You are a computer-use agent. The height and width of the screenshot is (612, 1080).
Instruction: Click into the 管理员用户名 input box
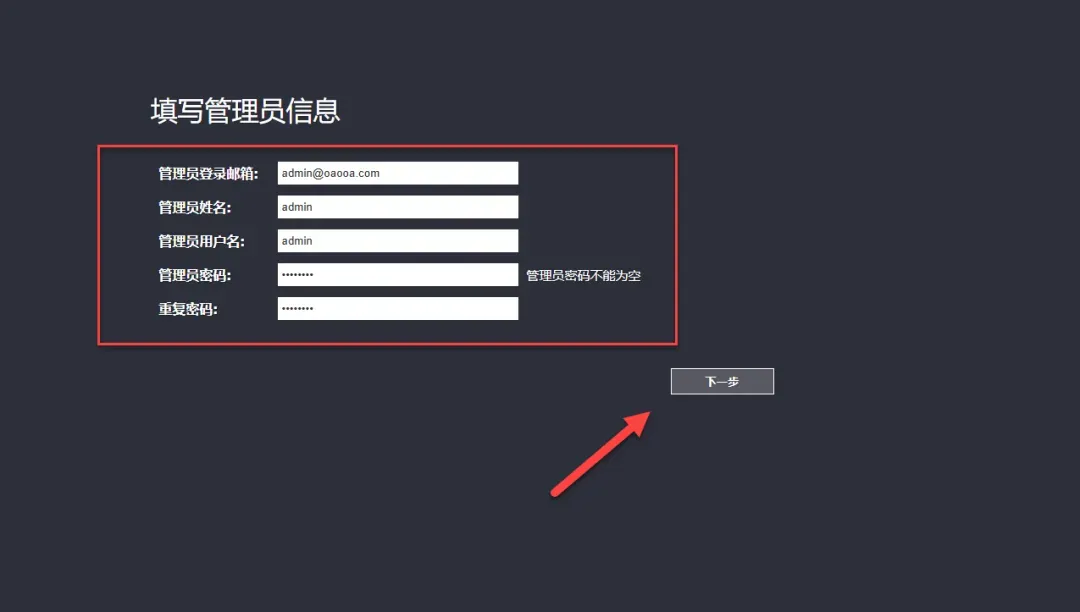coord(397,240)
